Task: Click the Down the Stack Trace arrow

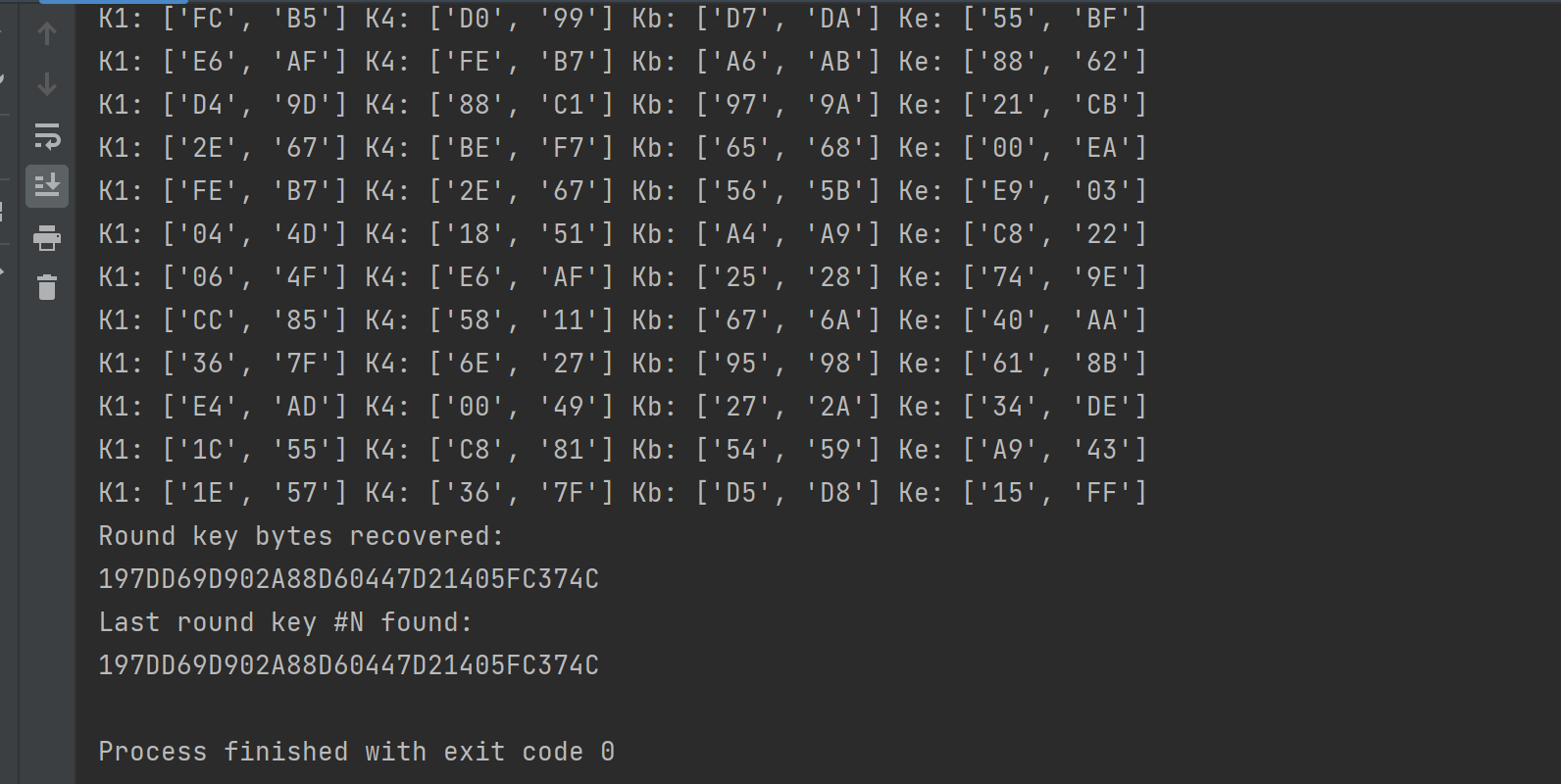Action: (46, 85)
